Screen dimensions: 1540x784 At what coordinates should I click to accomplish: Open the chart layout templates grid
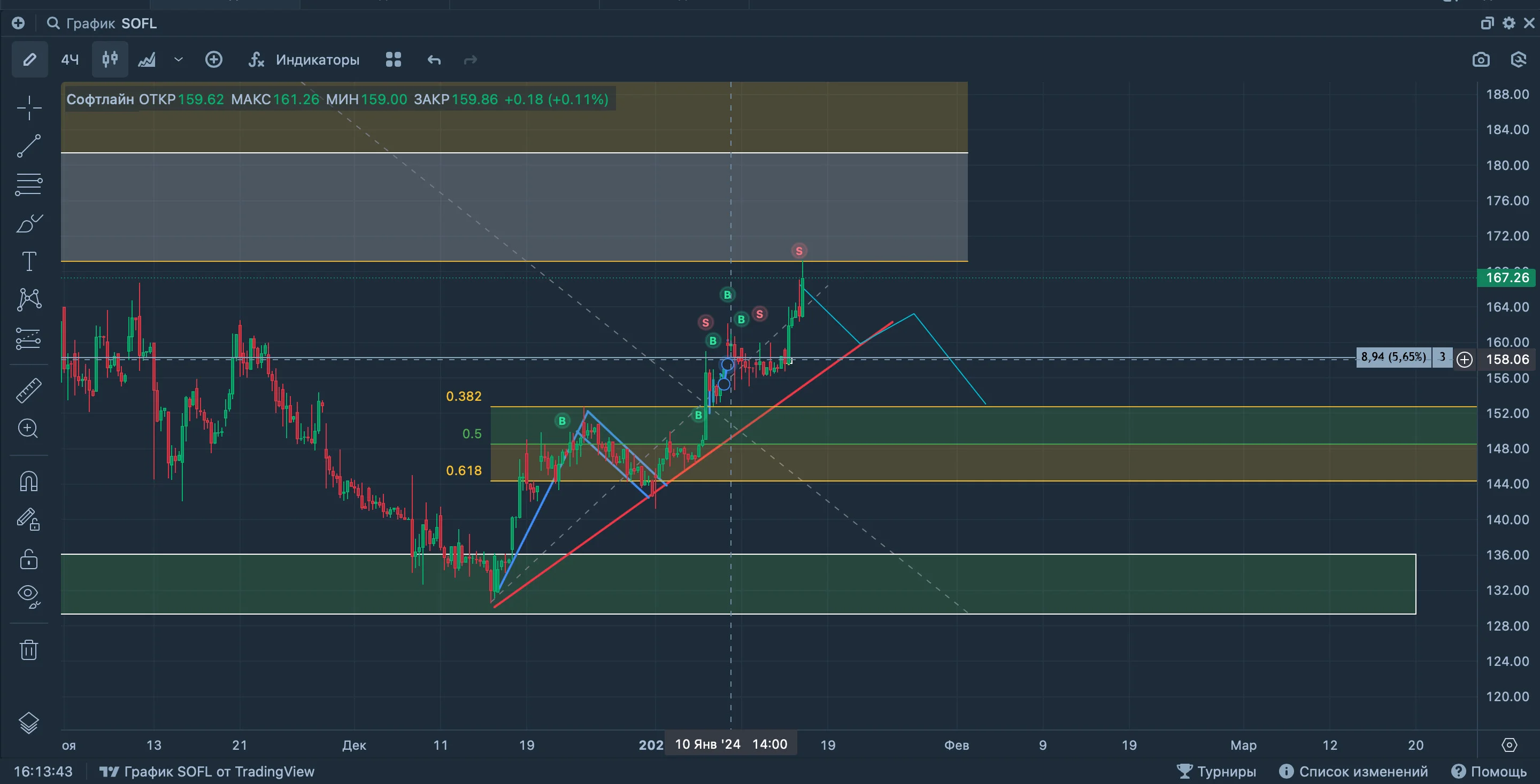394,59
